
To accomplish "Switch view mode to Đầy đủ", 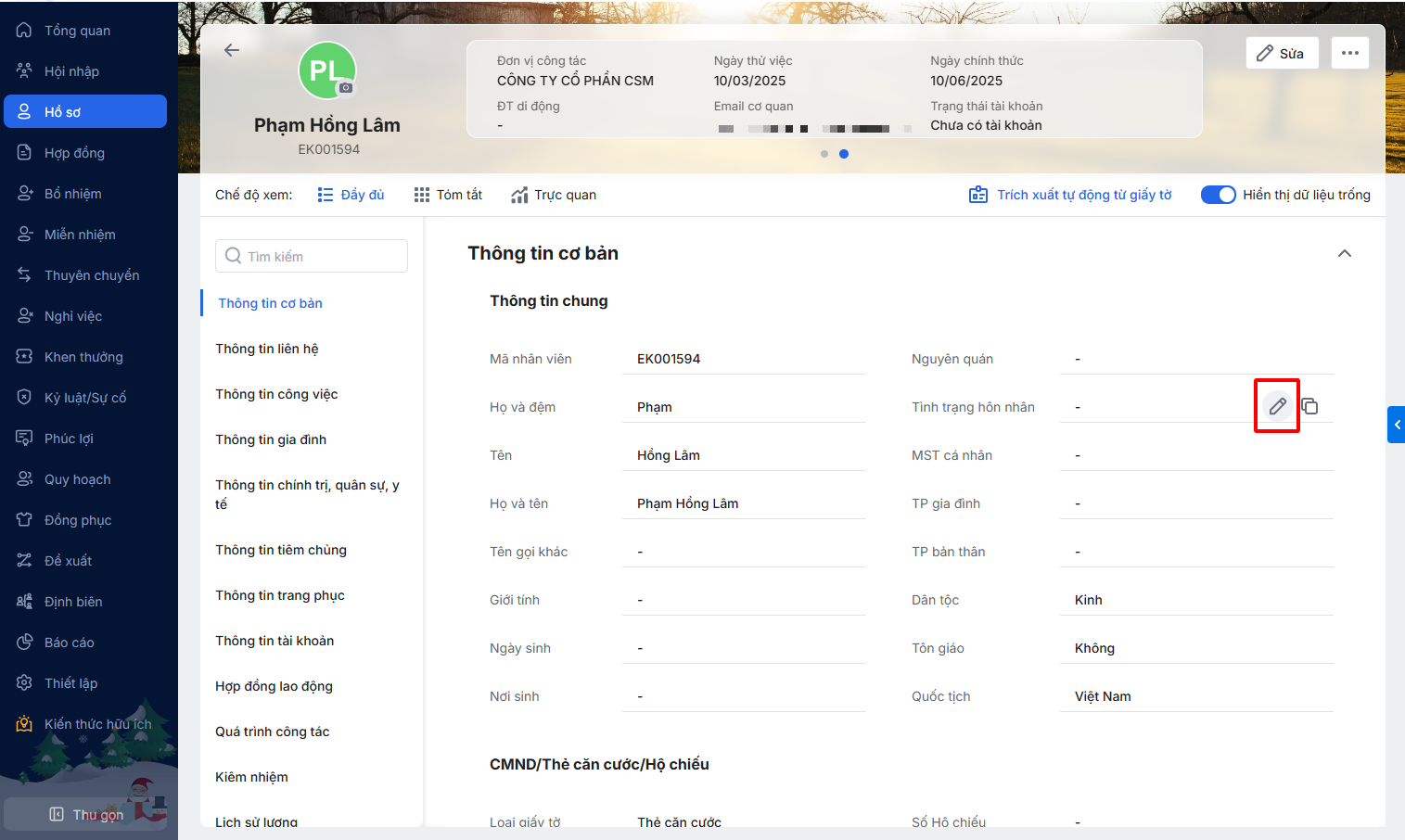I will tap(351, 195).
